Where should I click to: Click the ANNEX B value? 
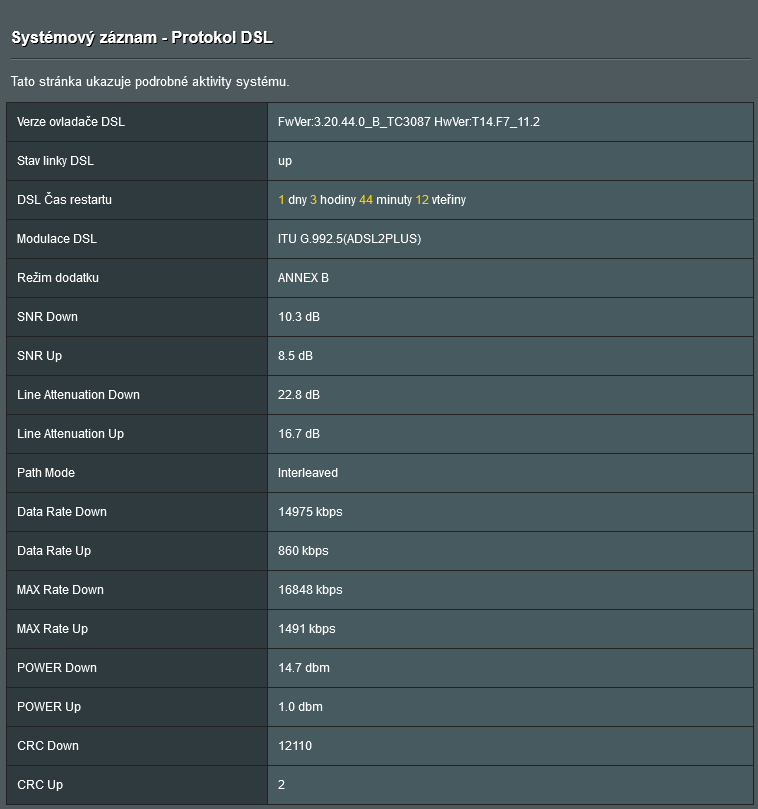coord(303,278)
